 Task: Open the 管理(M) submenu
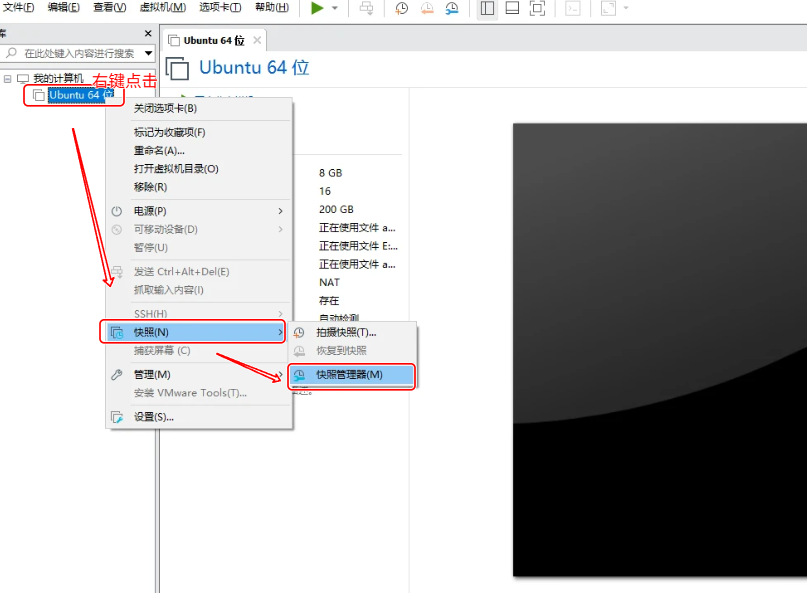tap(200, 375)
